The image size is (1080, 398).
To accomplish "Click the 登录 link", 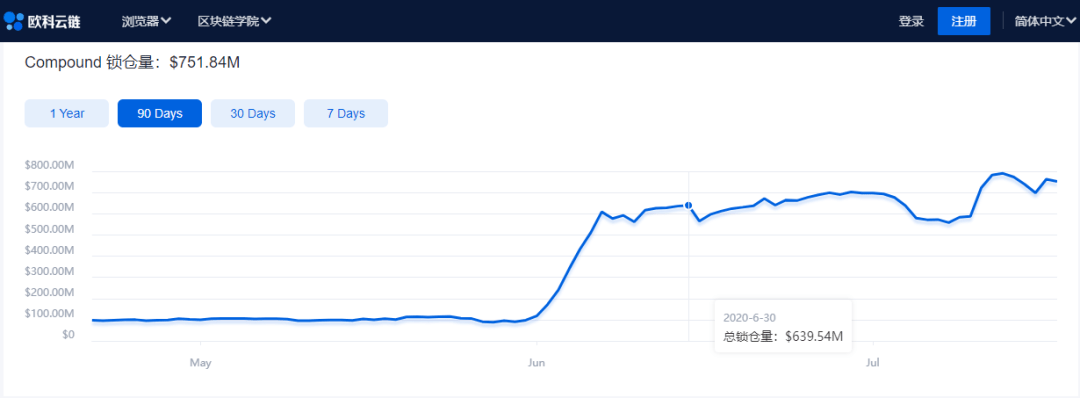I will pos(911,21).
